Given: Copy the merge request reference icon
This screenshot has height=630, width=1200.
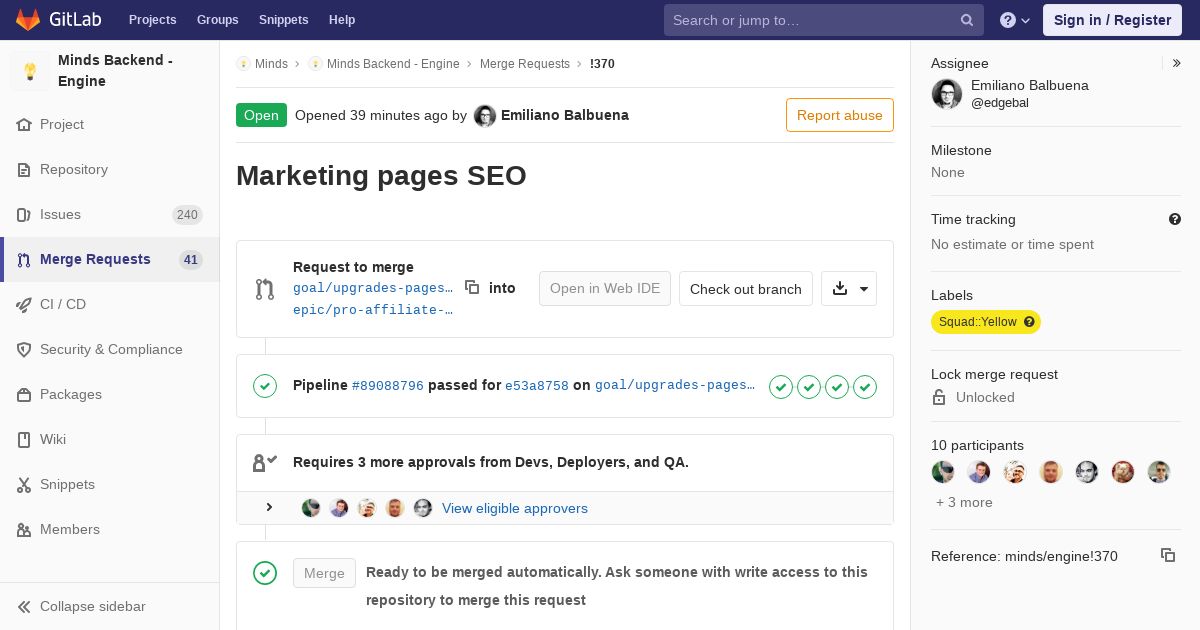Looking at the screenshot, I should coord(1168,555).
